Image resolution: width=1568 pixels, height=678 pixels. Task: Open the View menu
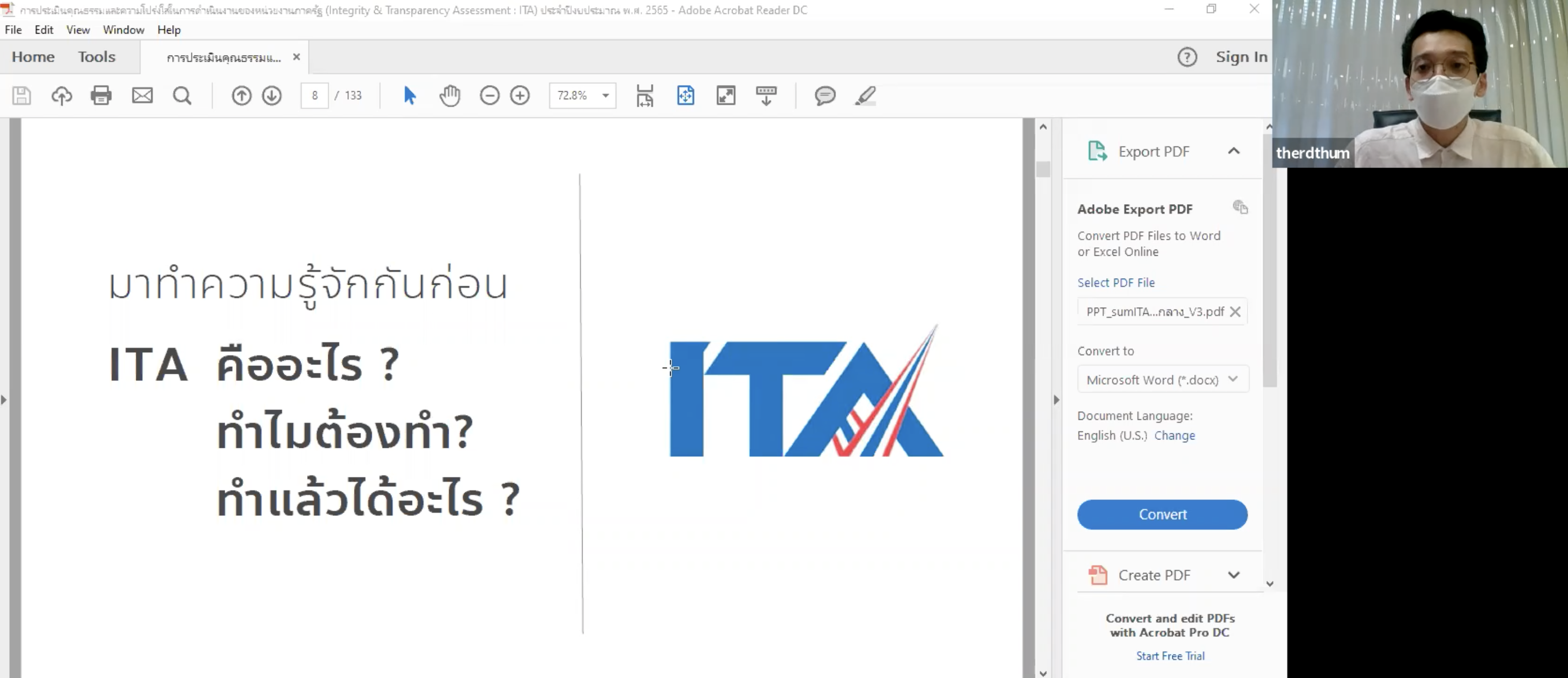pos(78,30)
